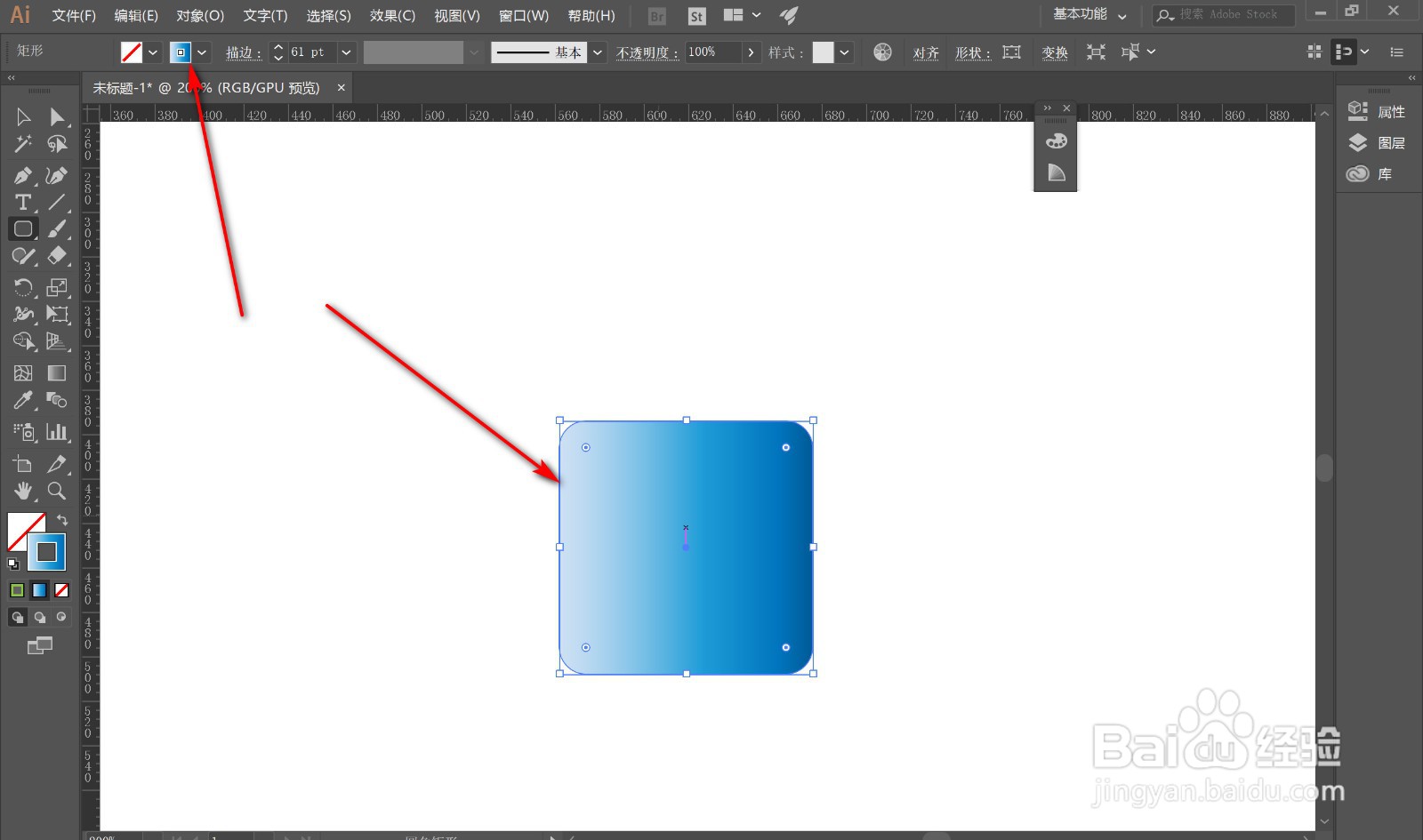Set paint mode to None

coord(61,590)
